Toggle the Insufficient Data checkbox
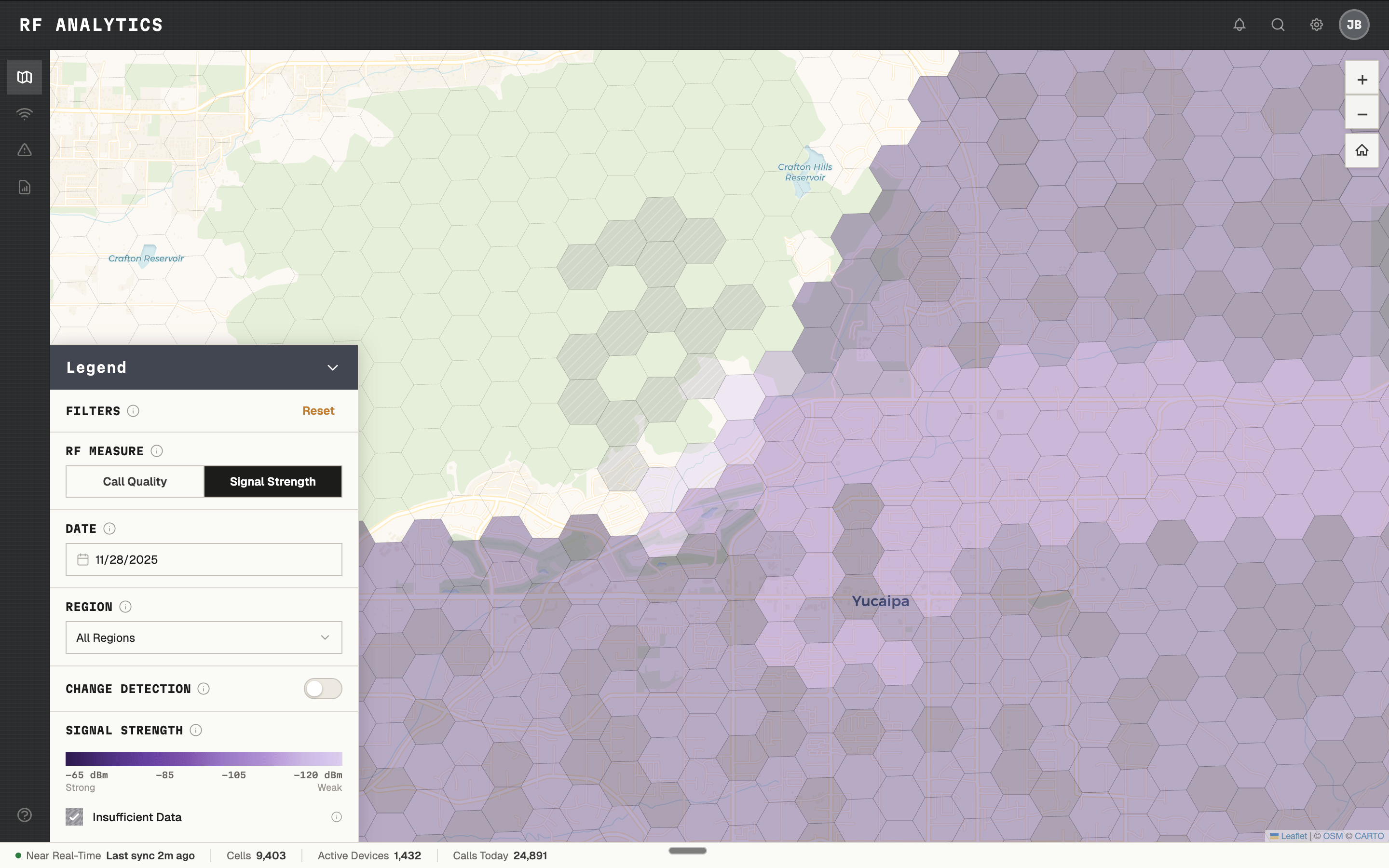1389x868 pixels. 74,816
